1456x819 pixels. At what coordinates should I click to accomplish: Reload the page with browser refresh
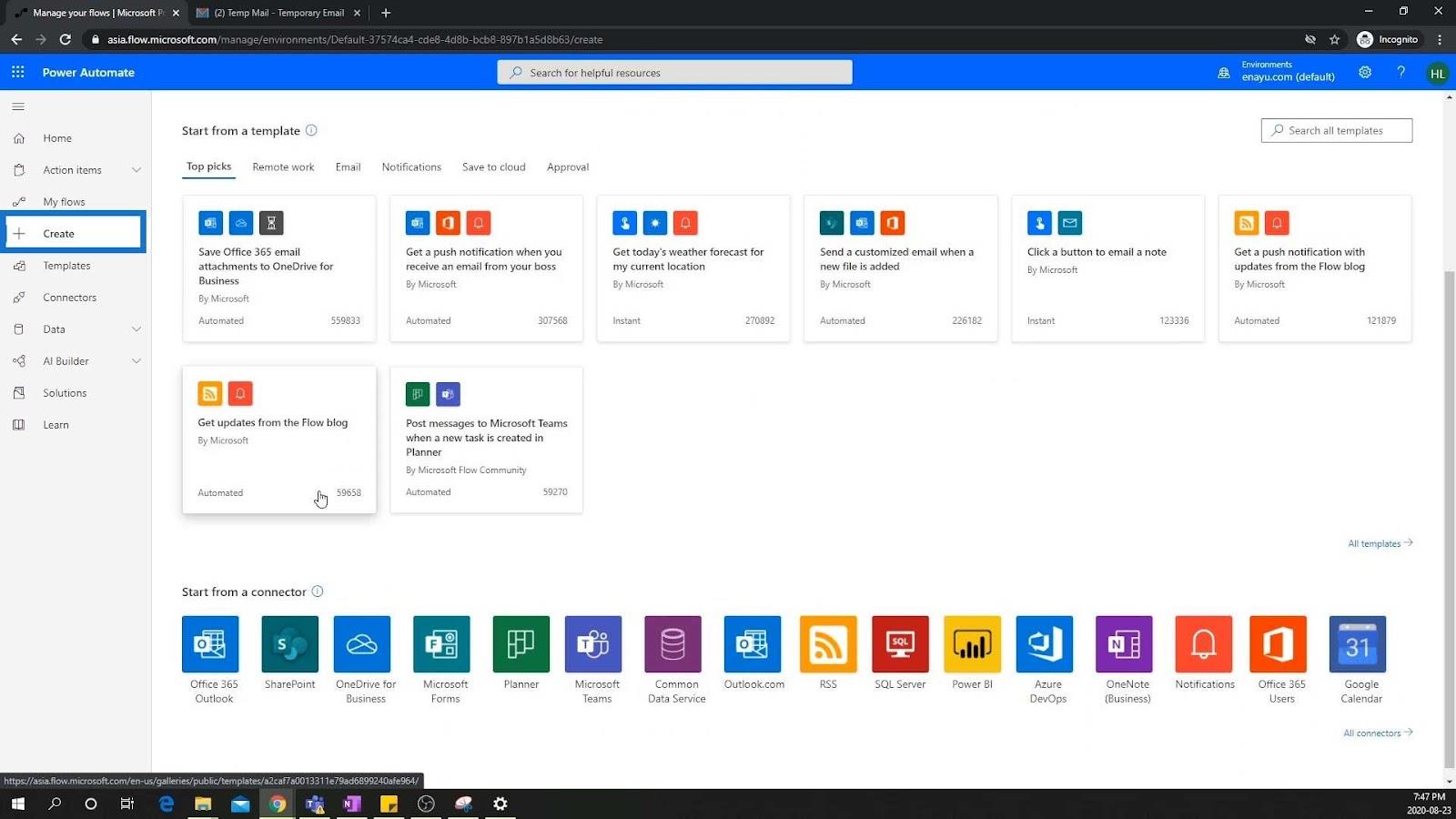(66, 39)
